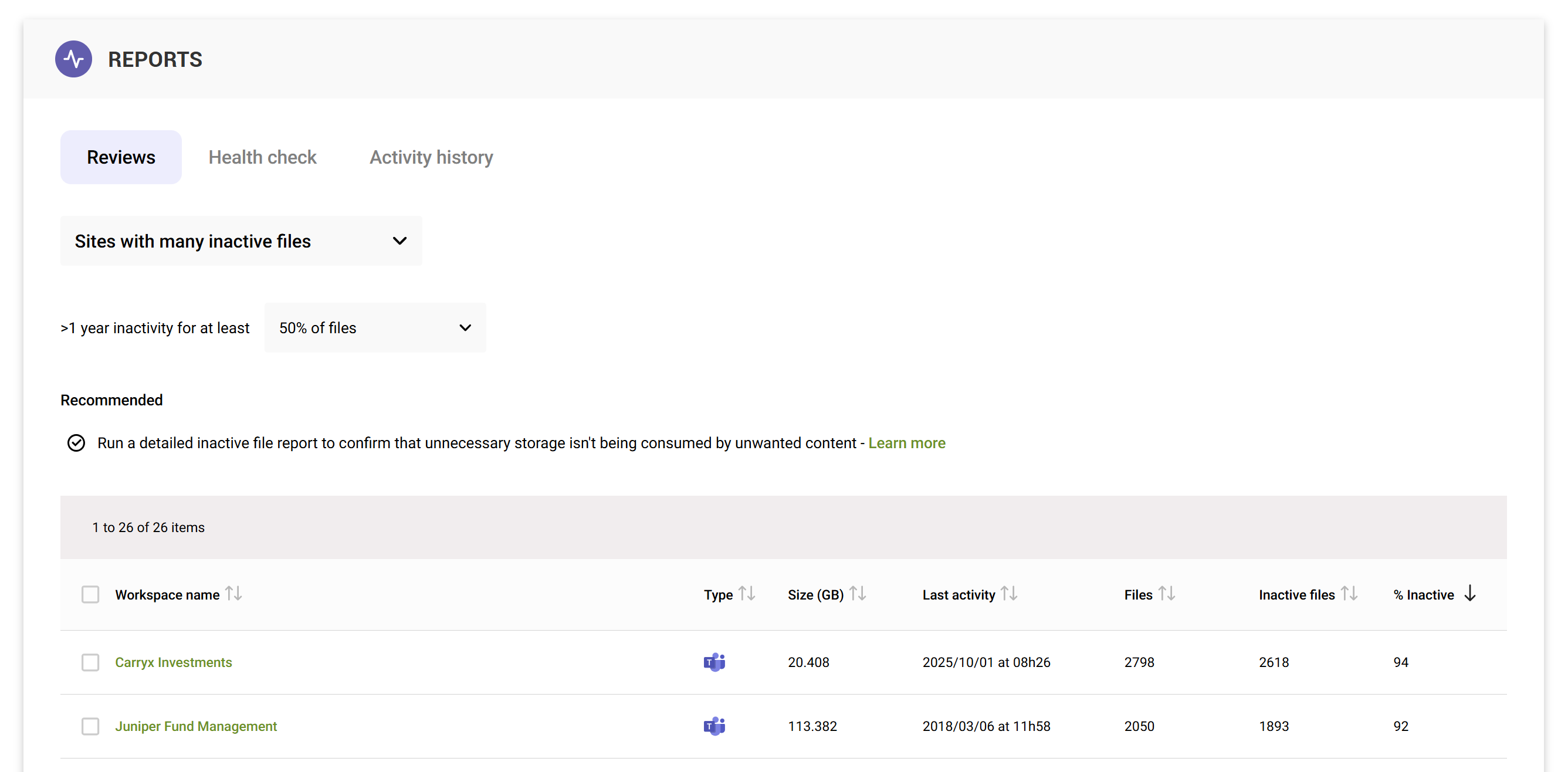Open the Juniper Fund Management workspace link
Image resolution: width=1568 pixels, height=772 pixels.
[196, 726]
